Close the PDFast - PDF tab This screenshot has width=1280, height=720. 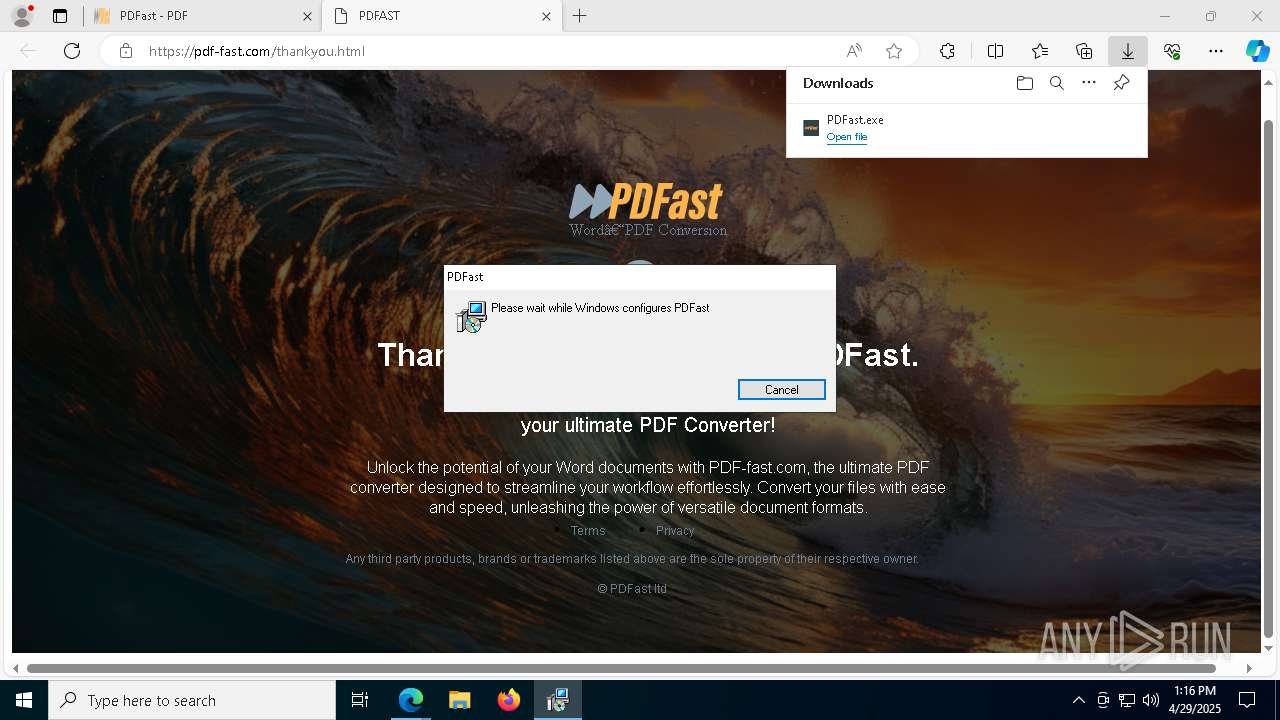click(307, 16)
